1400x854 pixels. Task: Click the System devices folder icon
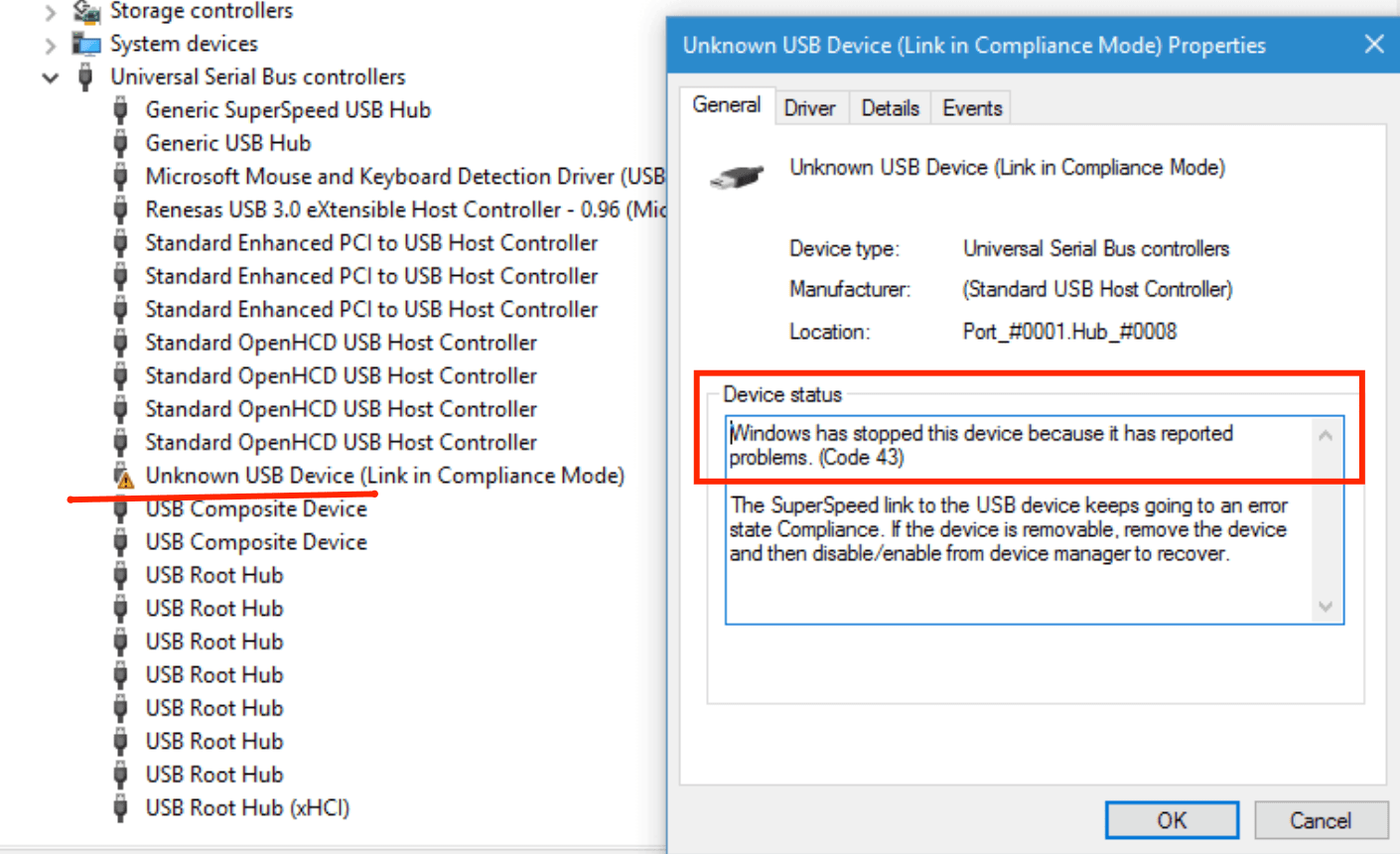[x=86, y=45]
